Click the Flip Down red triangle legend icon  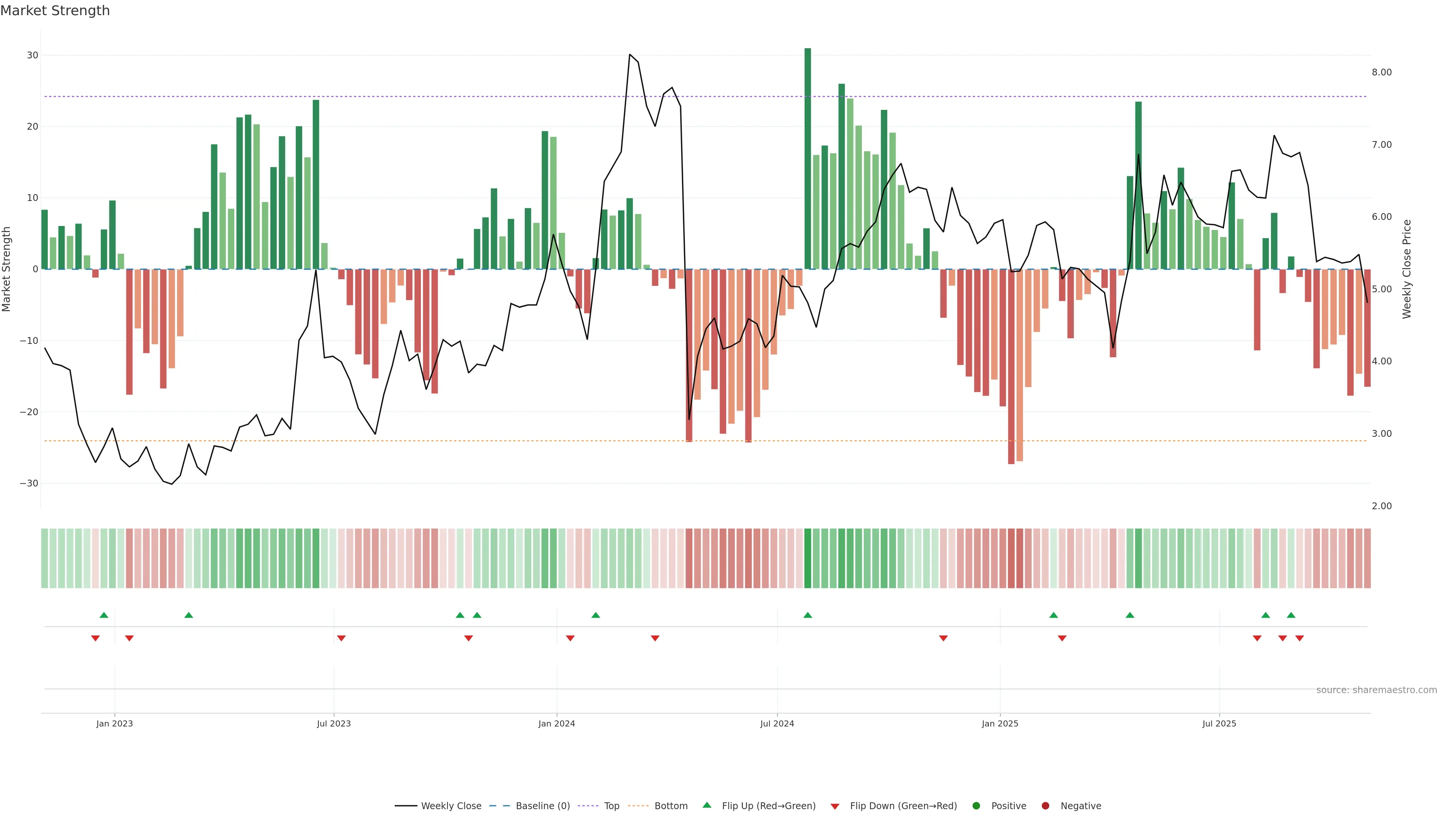click(835, 806)
